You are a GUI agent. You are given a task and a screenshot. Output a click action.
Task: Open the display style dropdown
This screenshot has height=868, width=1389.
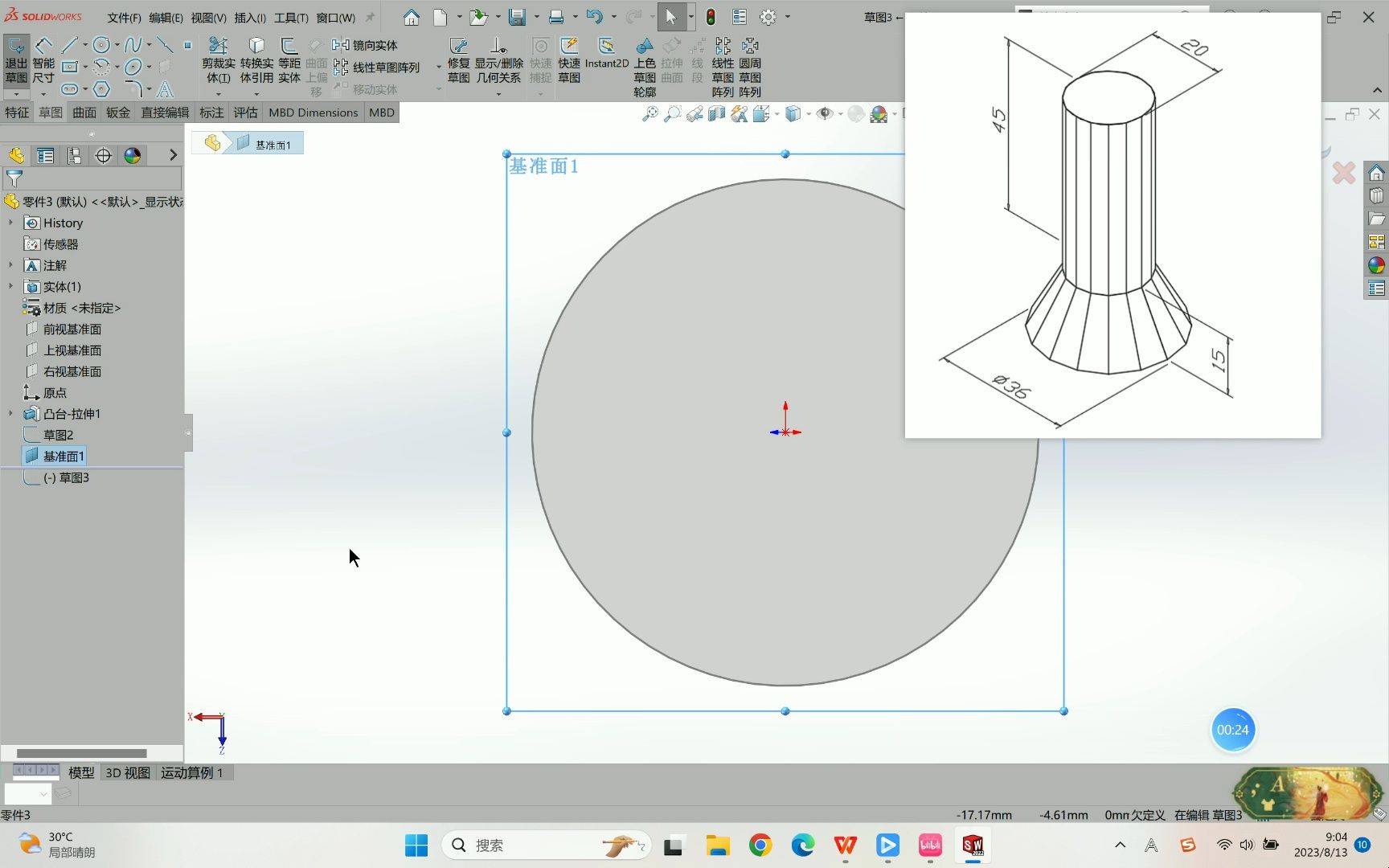(x=809, y=114)
